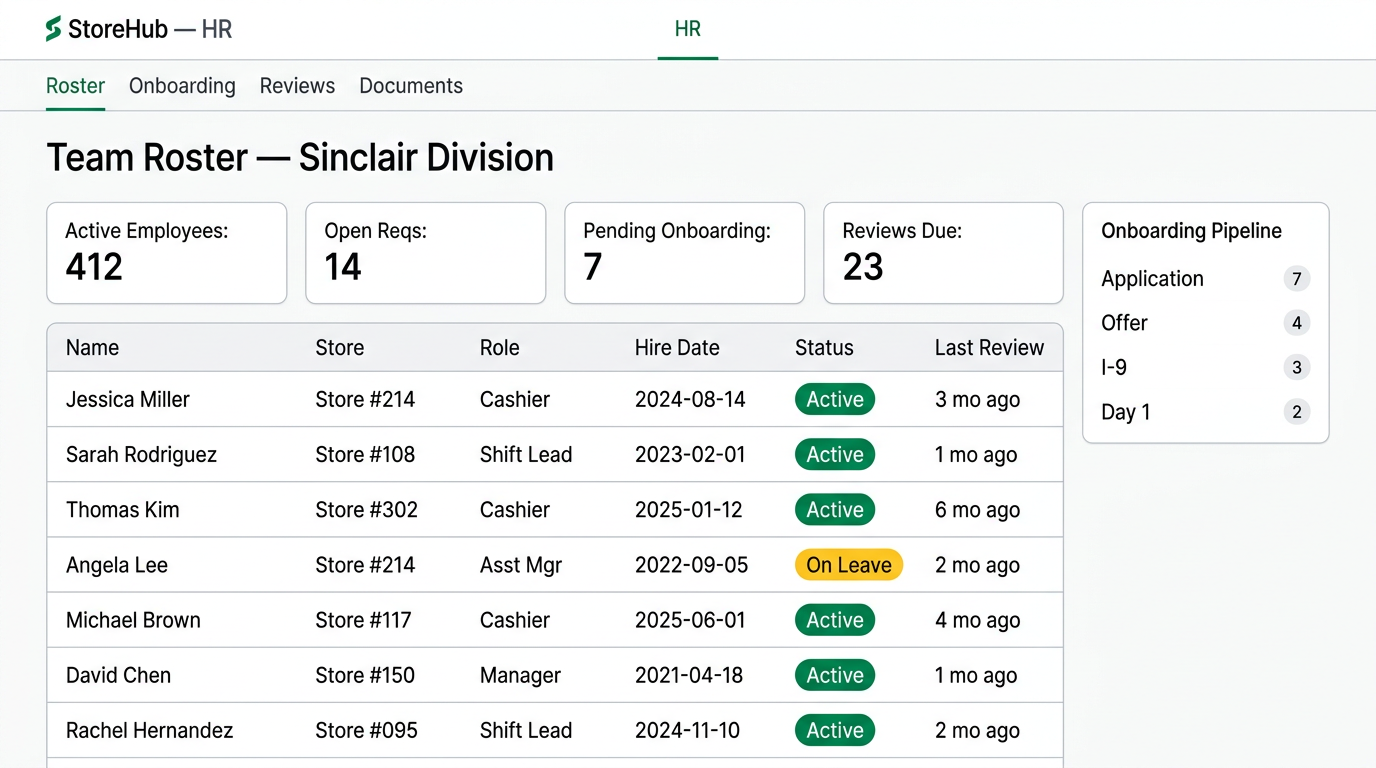
Task: Click the StoreHub logo icon
Action: (54, 29)
